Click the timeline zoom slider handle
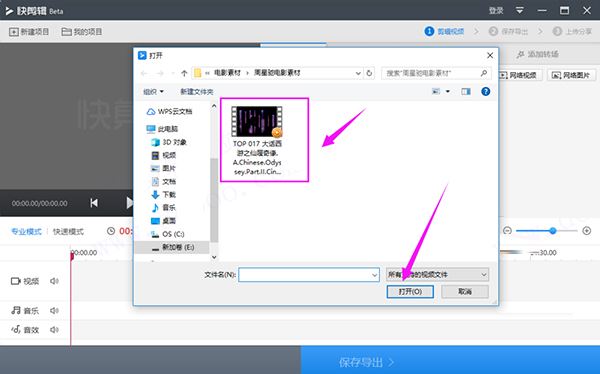 [553, 230]
